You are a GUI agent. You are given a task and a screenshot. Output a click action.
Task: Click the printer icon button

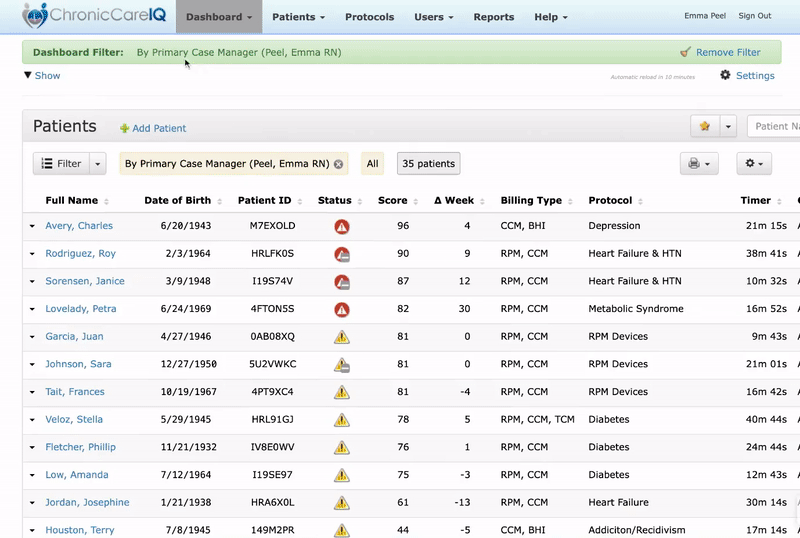pyautogui.click(x=697, y=164)
